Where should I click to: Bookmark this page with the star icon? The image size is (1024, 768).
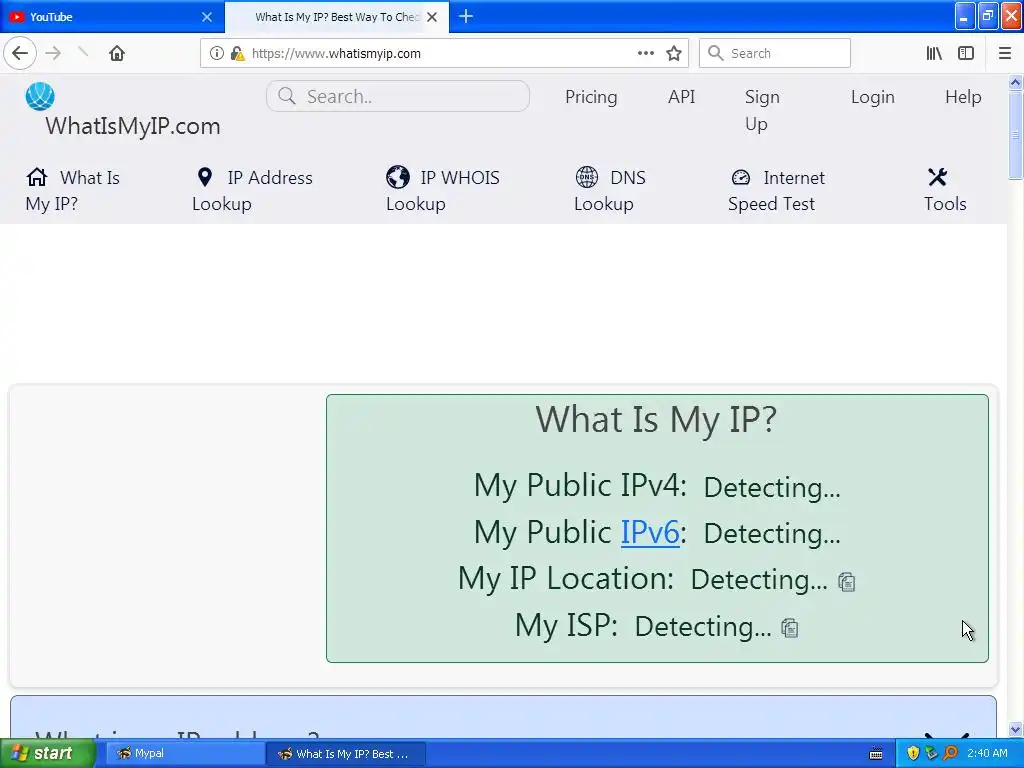[x=674, y=53]
